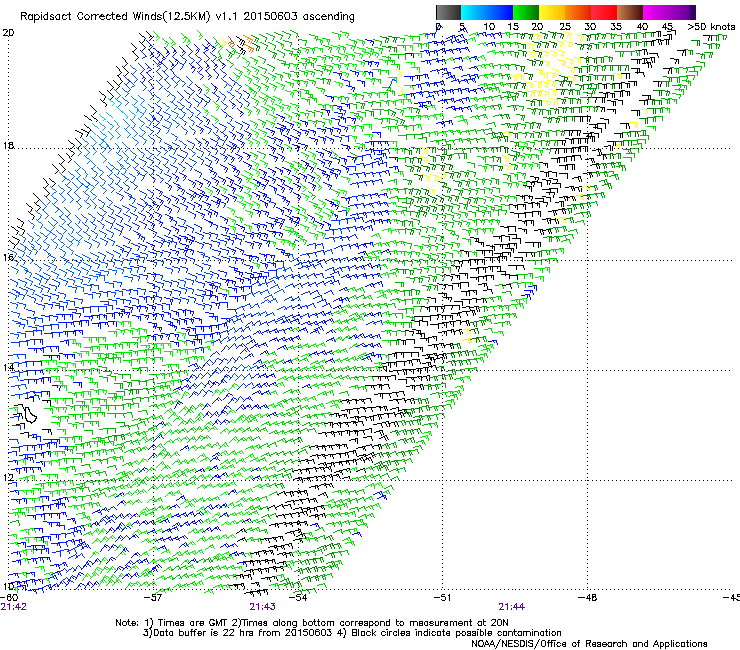Click the longitude label '-60'
740x650 pixels.
[x=9, y=597]
